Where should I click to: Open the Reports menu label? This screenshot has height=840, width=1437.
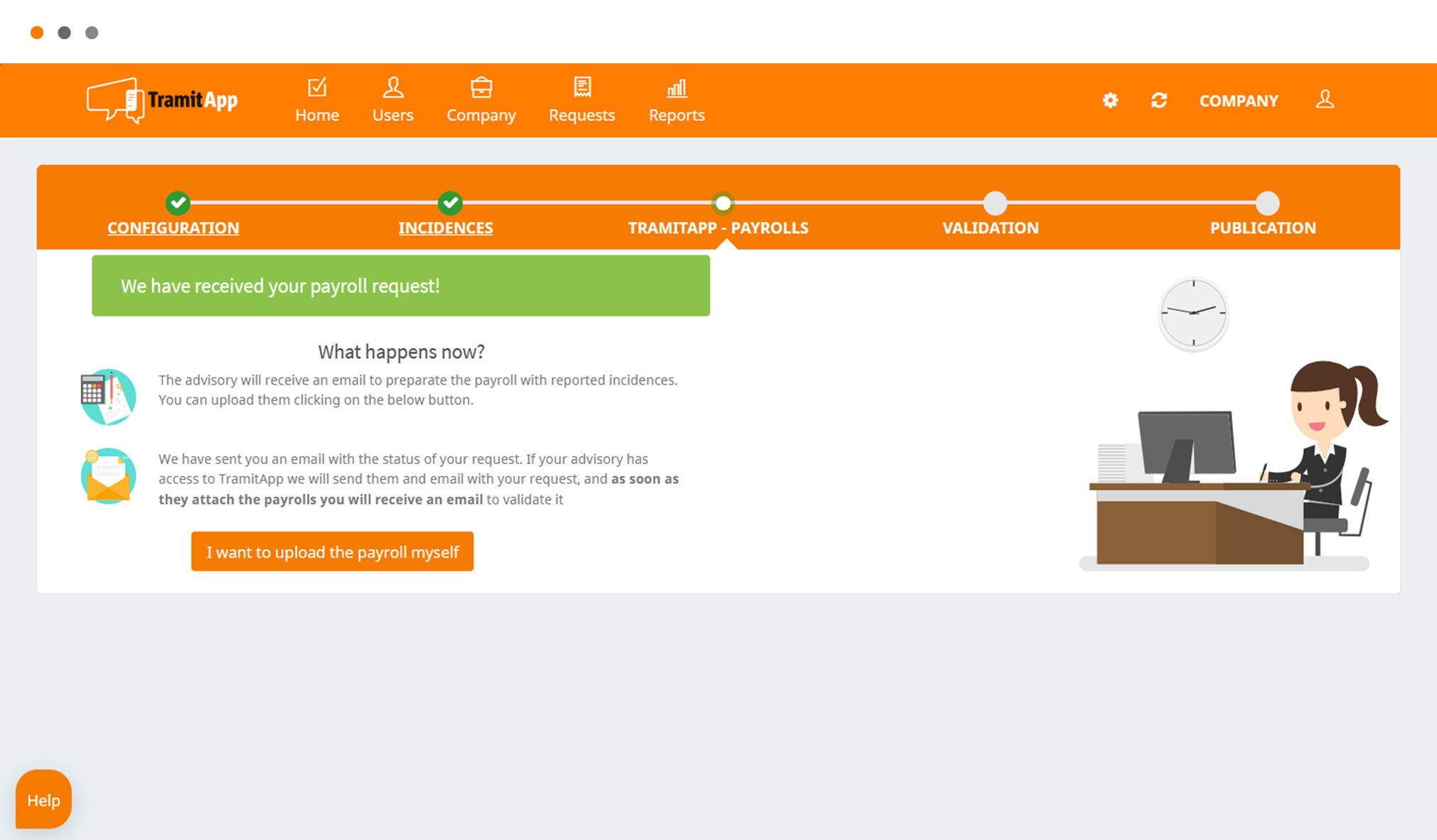tap(677, 115)
